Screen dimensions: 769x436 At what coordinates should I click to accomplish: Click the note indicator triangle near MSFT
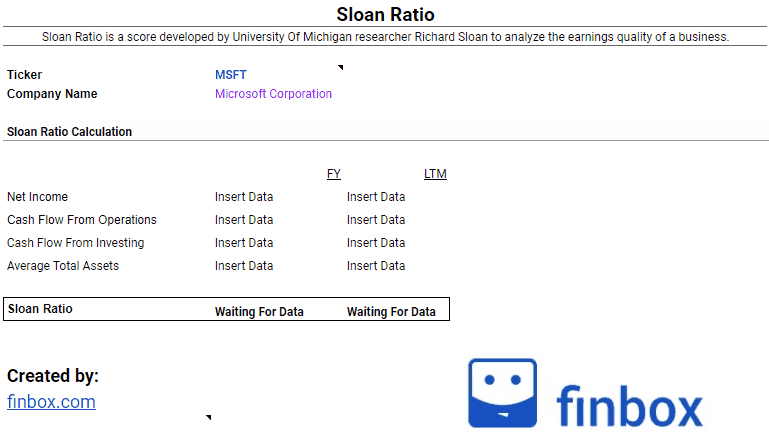point(341,68)
